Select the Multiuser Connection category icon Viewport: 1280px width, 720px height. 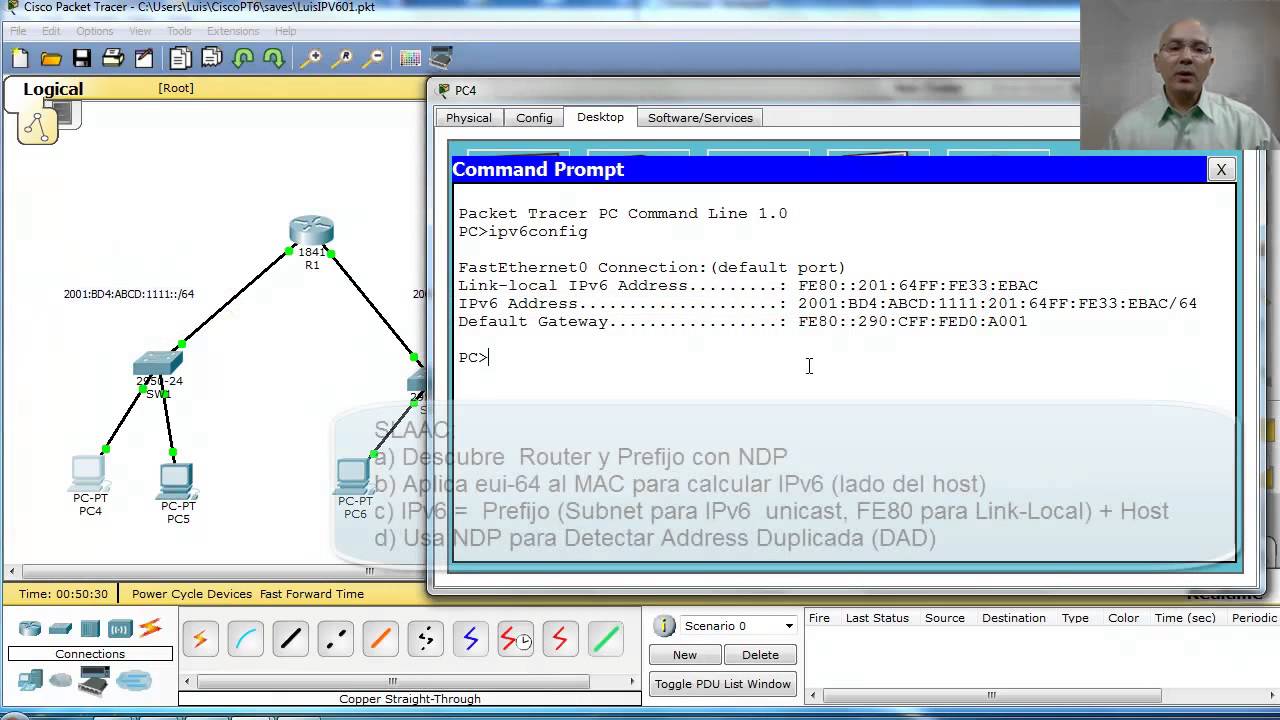(133, 681)
